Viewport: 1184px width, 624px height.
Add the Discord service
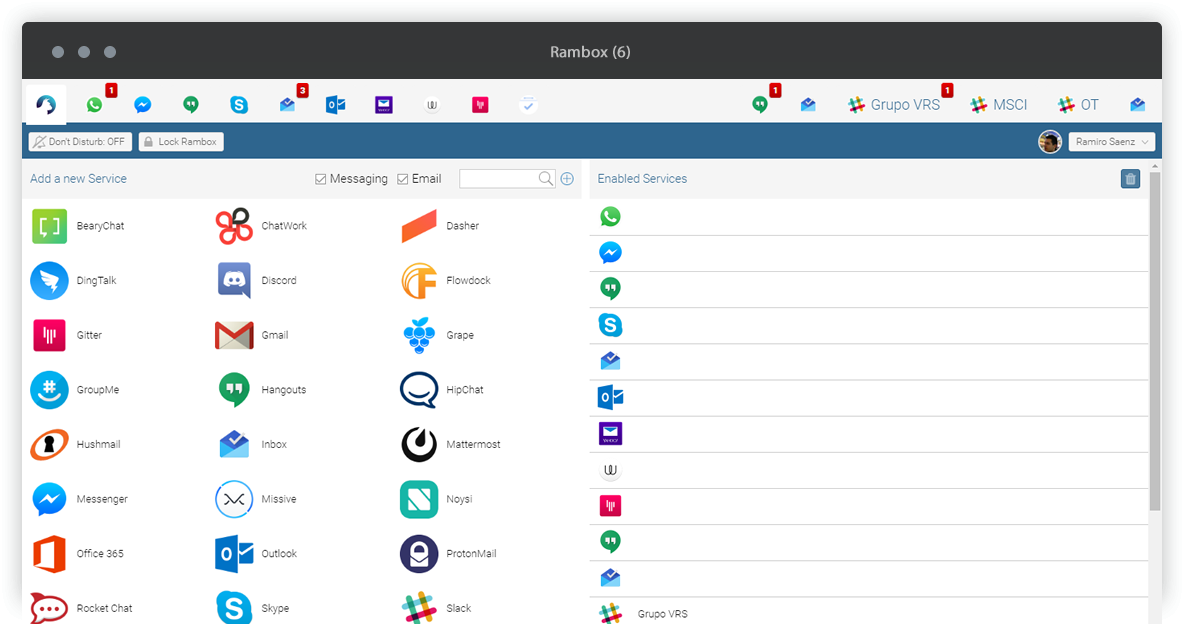coord(257,280)
